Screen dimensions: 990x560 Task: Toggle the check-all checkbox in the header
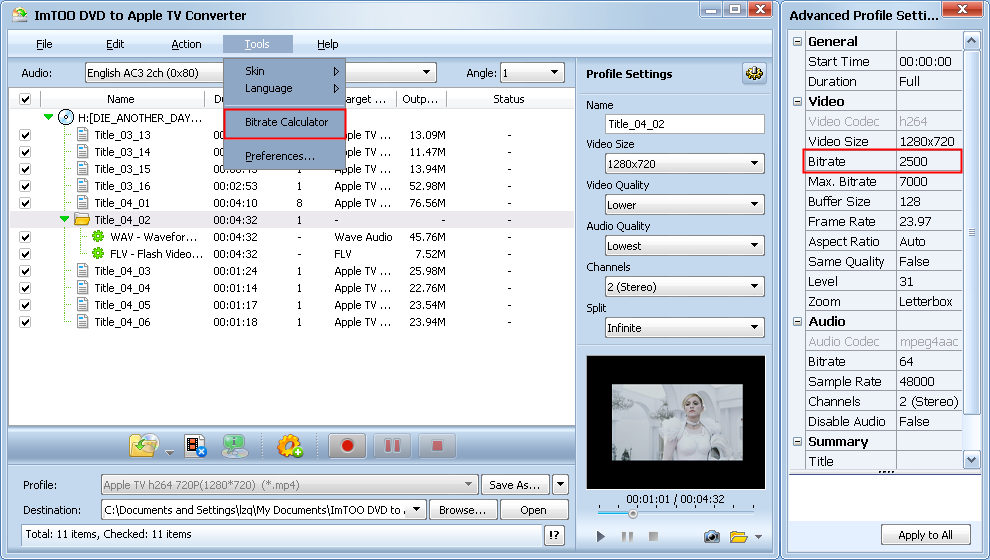(25, 99)
